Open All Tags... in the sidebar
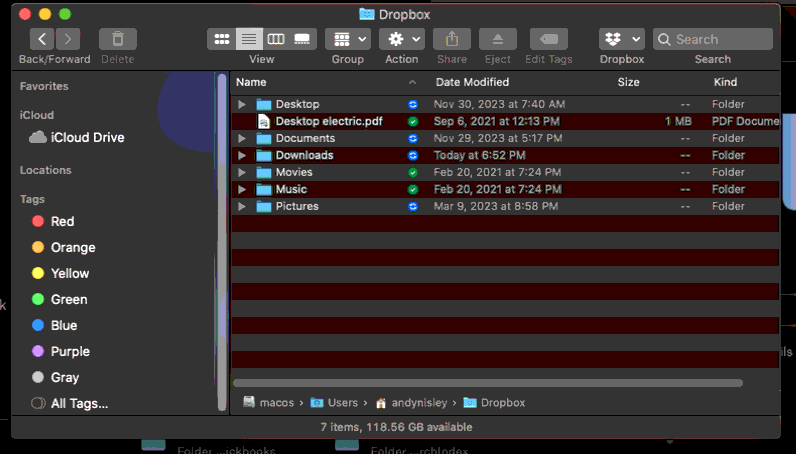The height and width of the screenshot is (454, 796). pos(70,403)
